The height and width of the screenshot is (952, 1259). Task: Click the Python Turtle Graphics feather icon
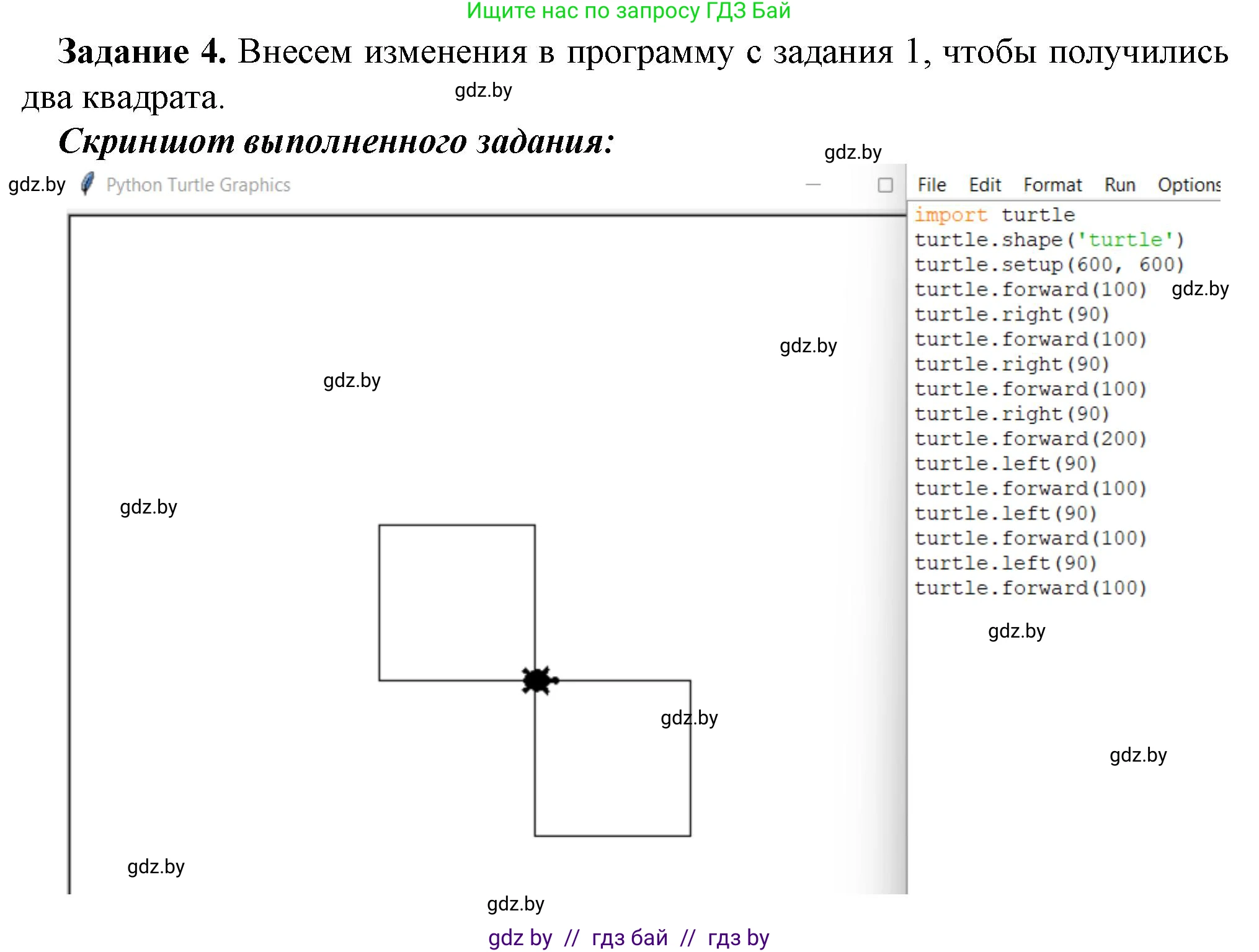(87, 184)
